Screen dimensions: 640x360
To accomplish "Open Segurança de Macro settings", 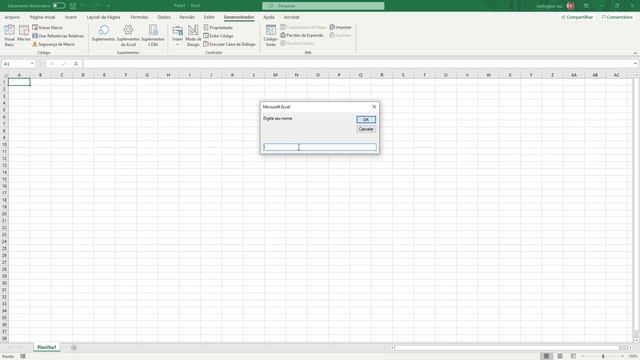I will (x=53, y=44).
